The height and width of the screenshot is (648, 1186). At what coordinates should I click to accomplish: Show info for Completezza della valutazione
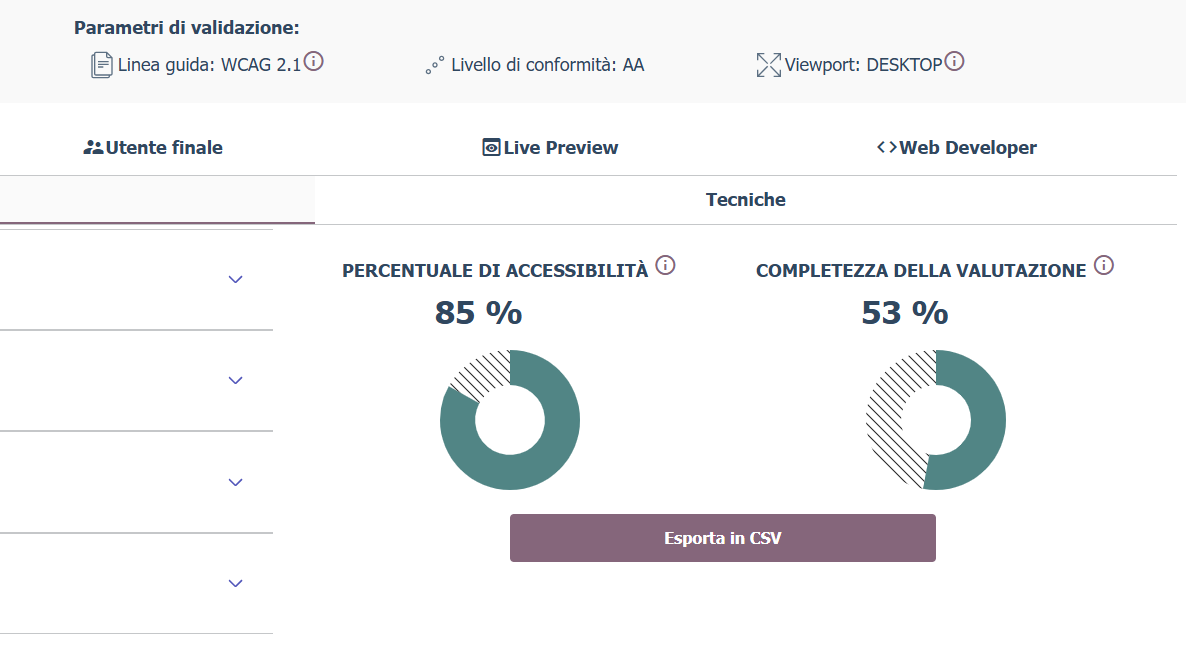click(x=1103, y=266)
